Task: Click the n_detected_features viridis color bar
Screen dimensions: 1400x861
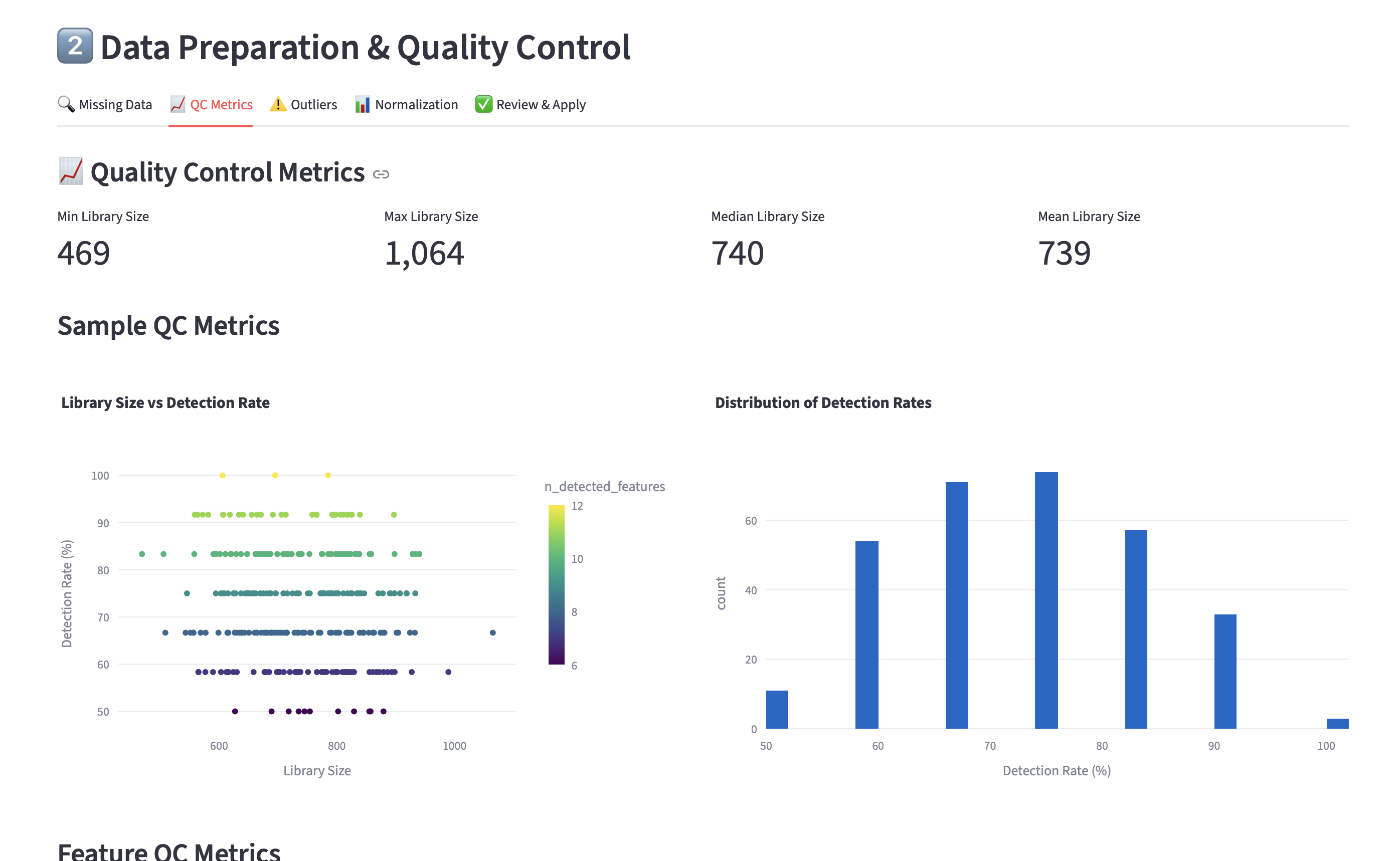Action: (x=556, y=585)
